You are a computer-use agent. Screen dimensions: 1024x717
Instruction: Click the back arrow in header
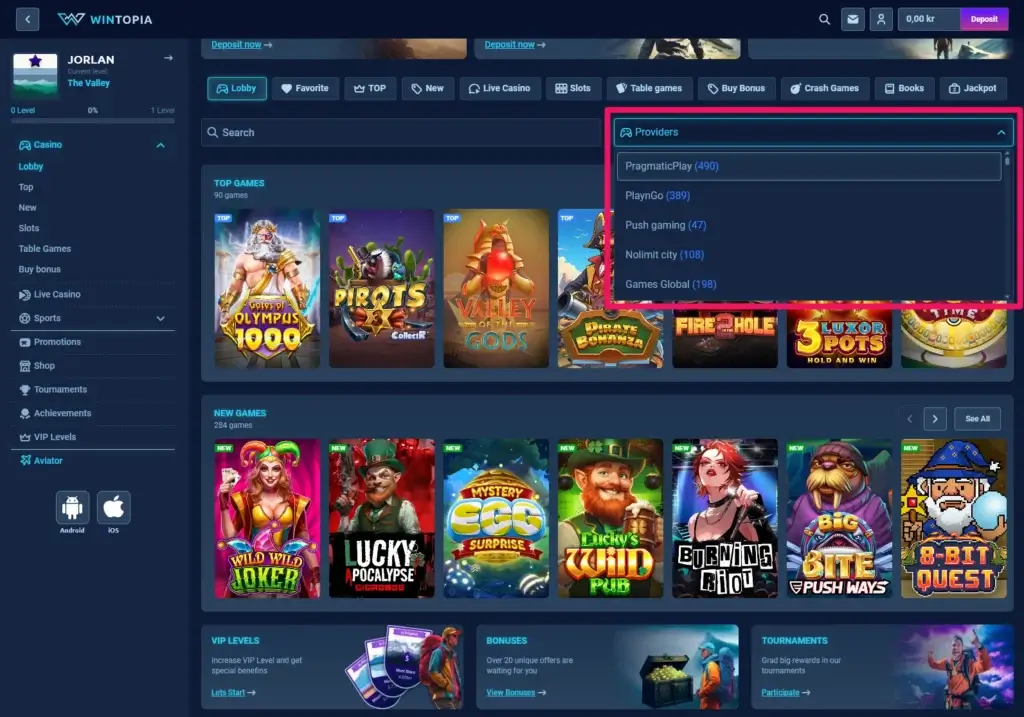[x=27, y=19]
